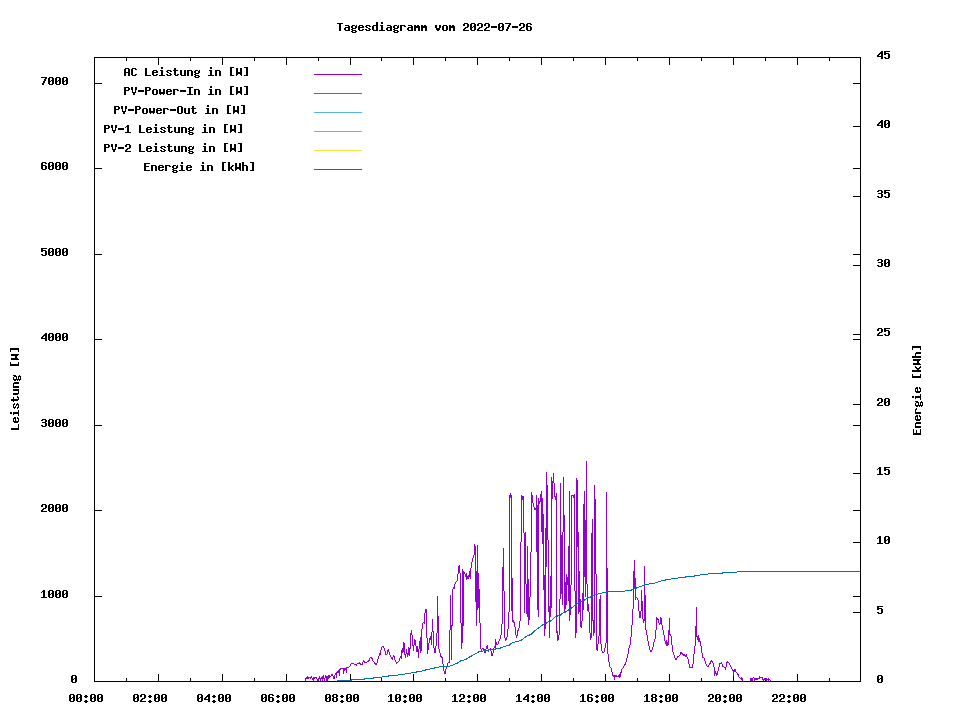The width and height of the screenshot is (960, 720).
Task: Click the PV-Power-Out legend entry text
Action: click(180, 110)
